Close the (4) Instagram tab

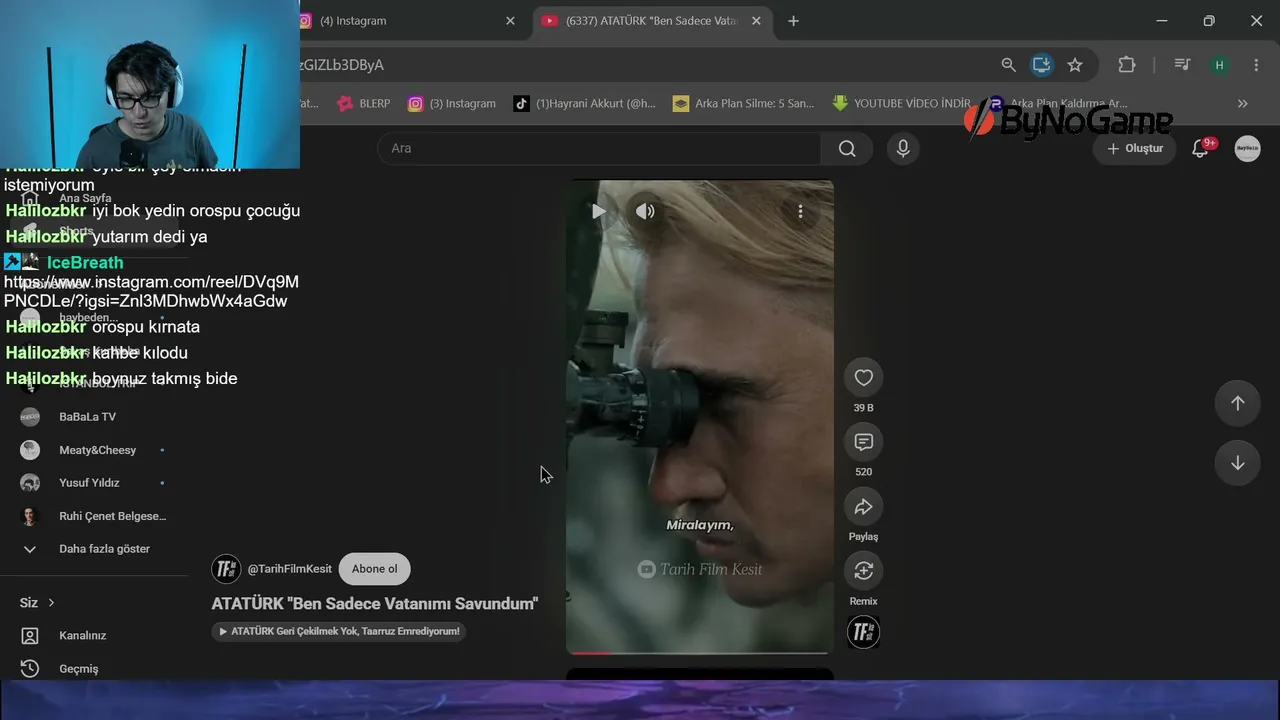(x=510, y=21)
